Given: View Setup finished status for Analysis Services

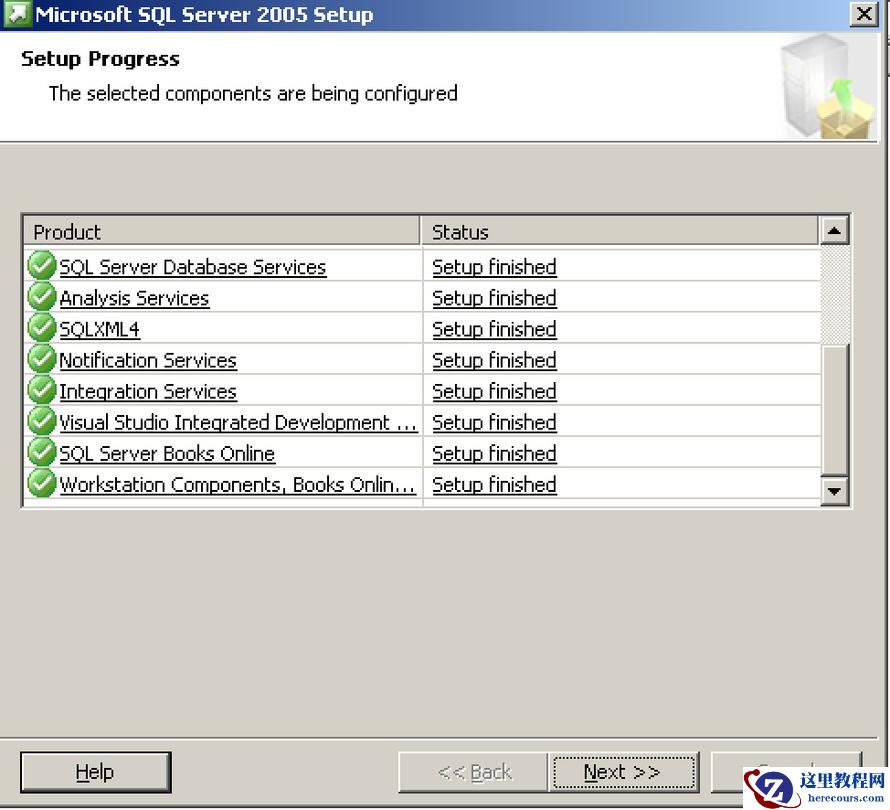Looking at the screenshot, I should (x=494, y=299).
